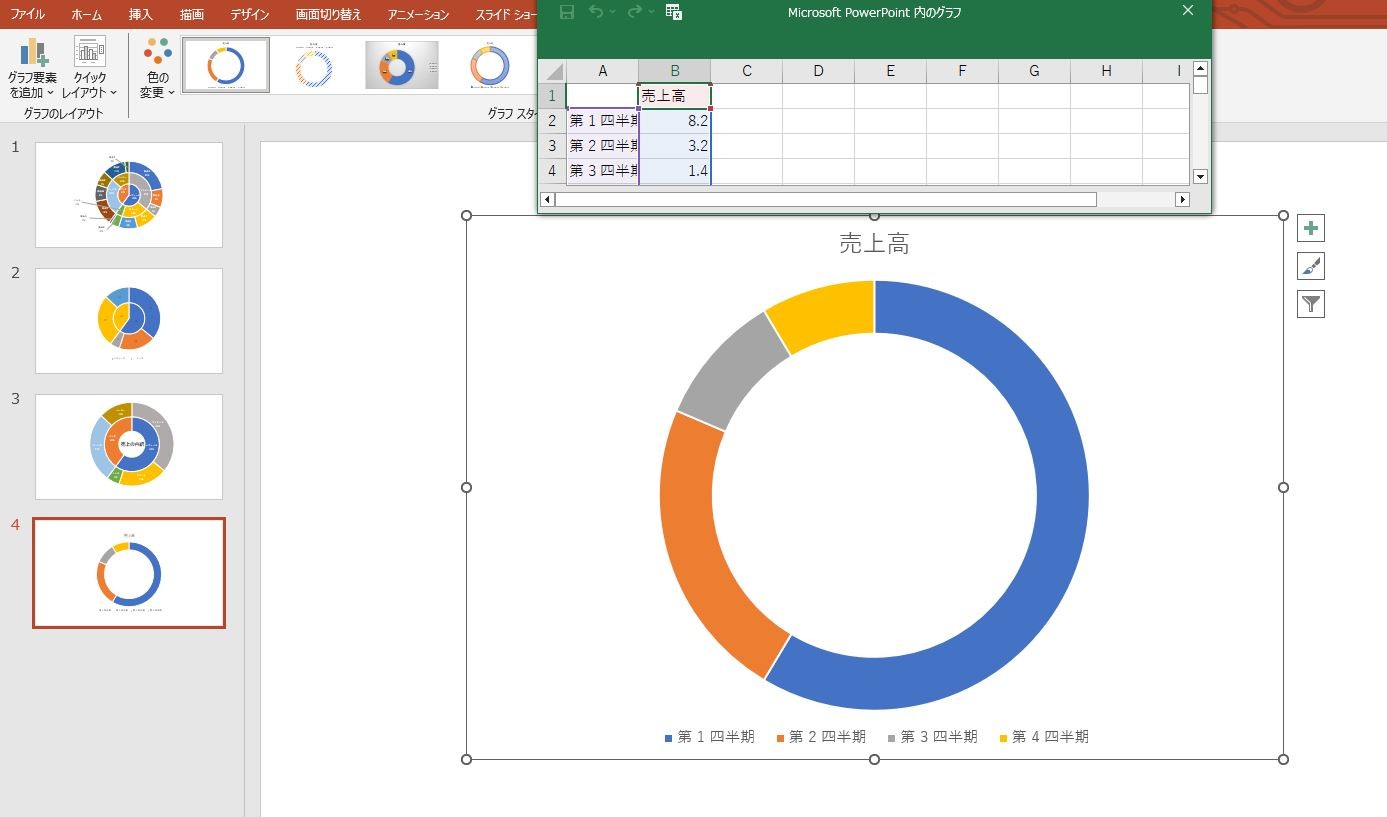Select slide 2 thumbnail in the panel
This screenshot has width=1387, height=817.
pyautogui.click(x=129, y=321)
